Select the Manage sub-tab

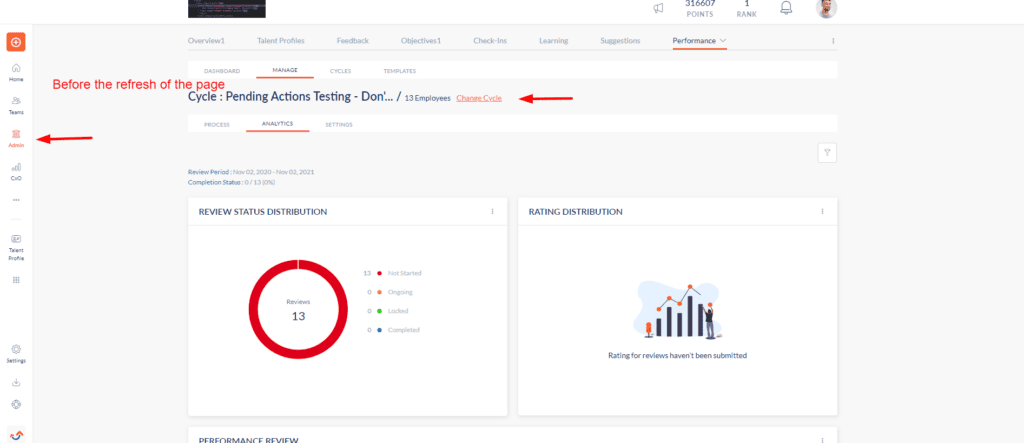tap(285, 70)
